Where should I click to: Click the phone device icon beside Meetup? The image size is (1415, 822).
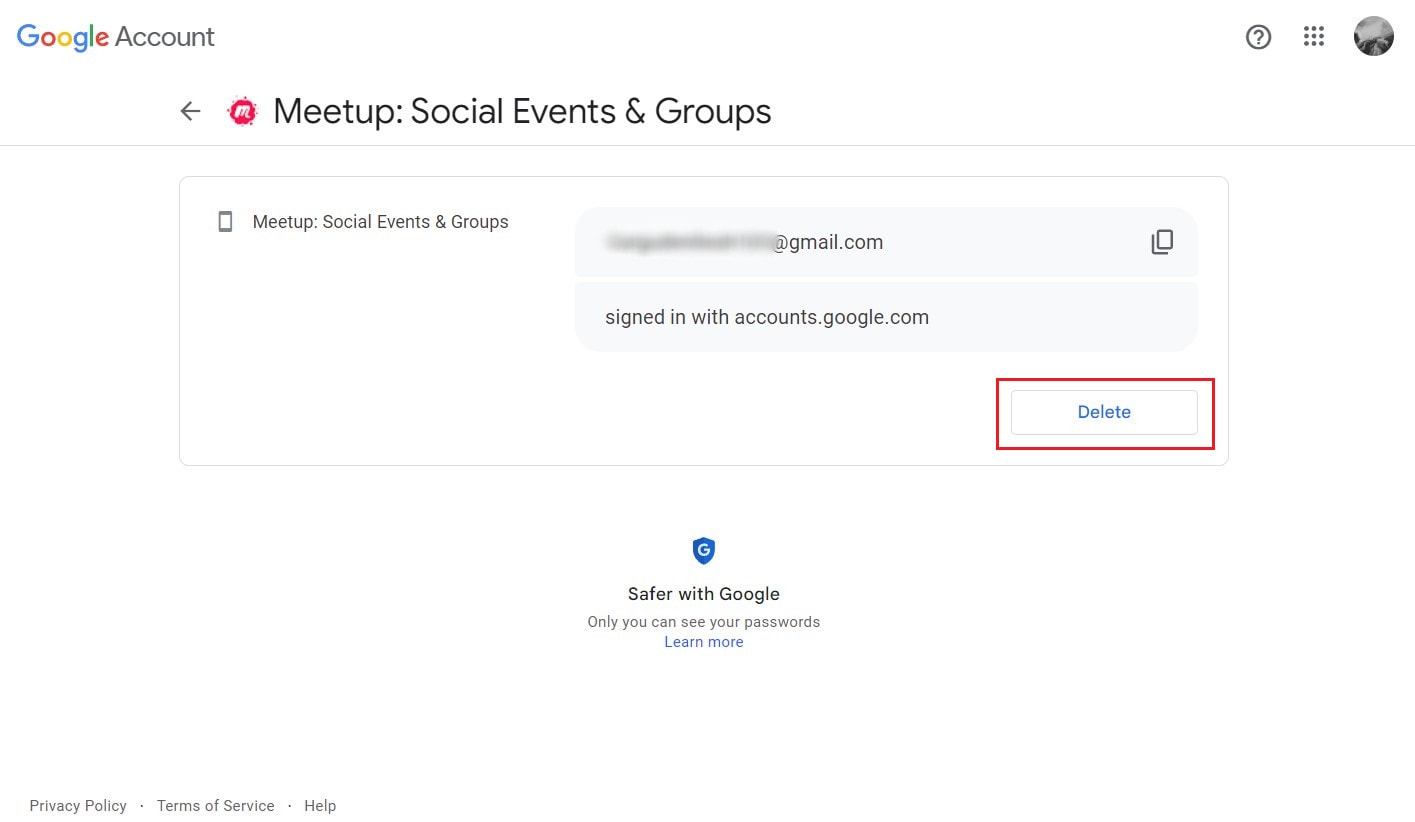[225, 222]
